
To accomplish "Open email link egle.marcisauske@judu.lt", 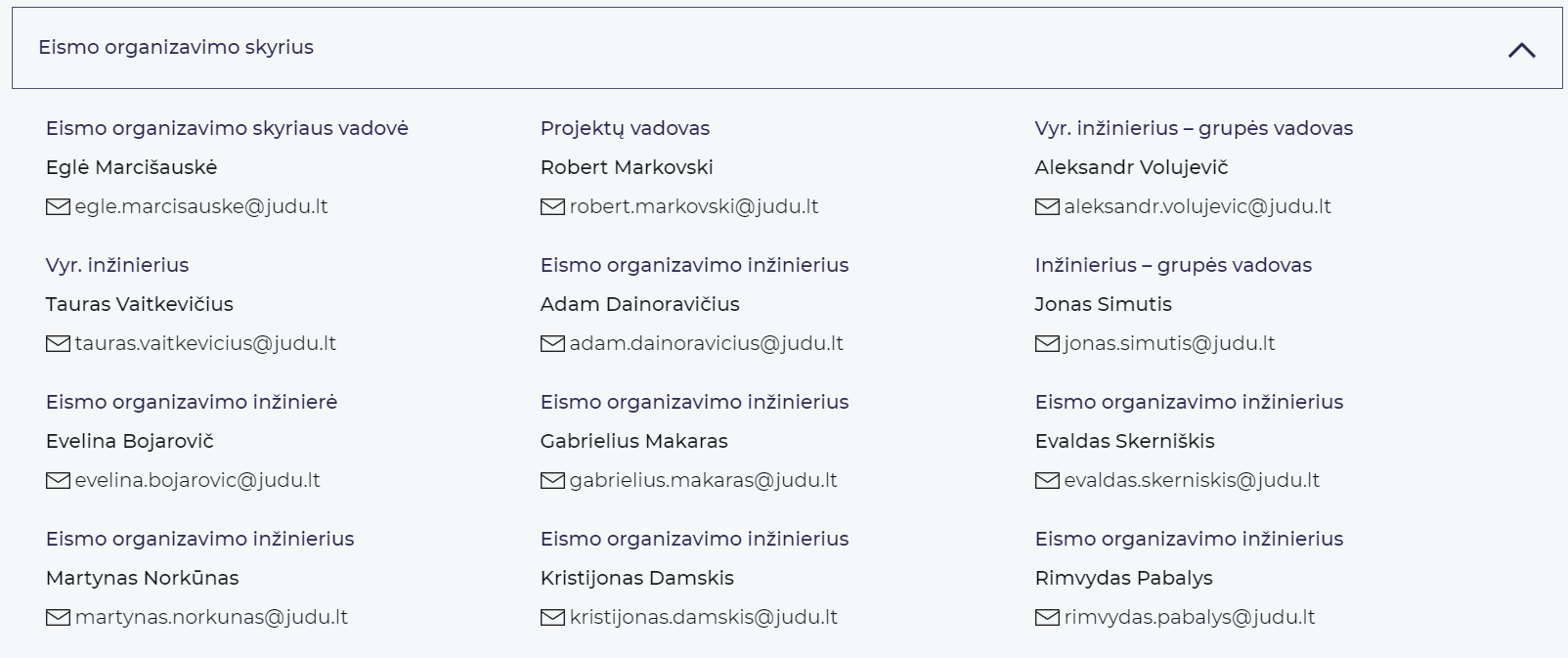I will (x=201, y=207).
